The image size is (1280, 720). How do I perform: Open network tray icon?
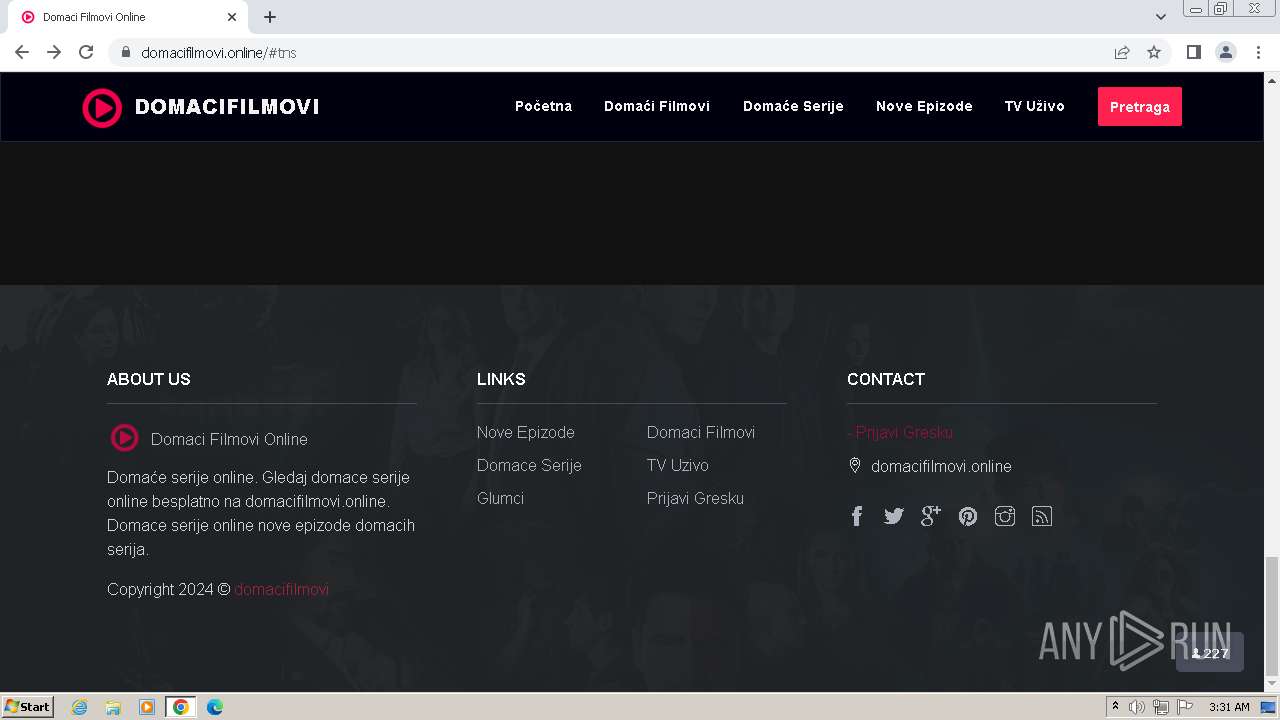(x=1161, y=707)
